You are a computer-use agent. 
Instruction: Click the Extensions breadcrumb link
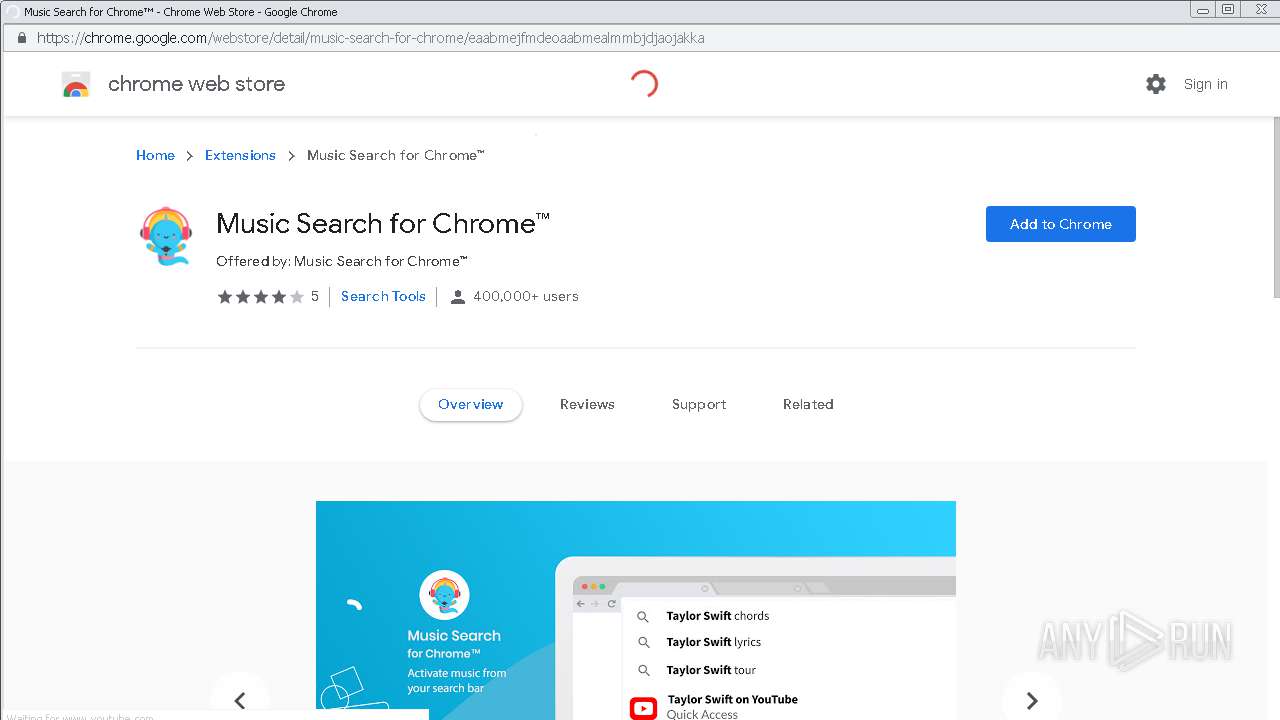click(240, 155)
